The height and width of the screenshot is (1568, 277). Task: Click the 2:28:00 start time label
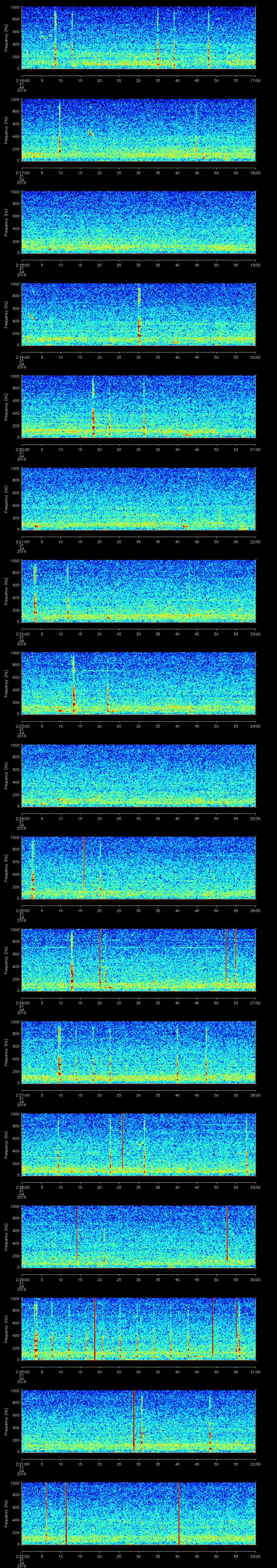[22, 1187]
